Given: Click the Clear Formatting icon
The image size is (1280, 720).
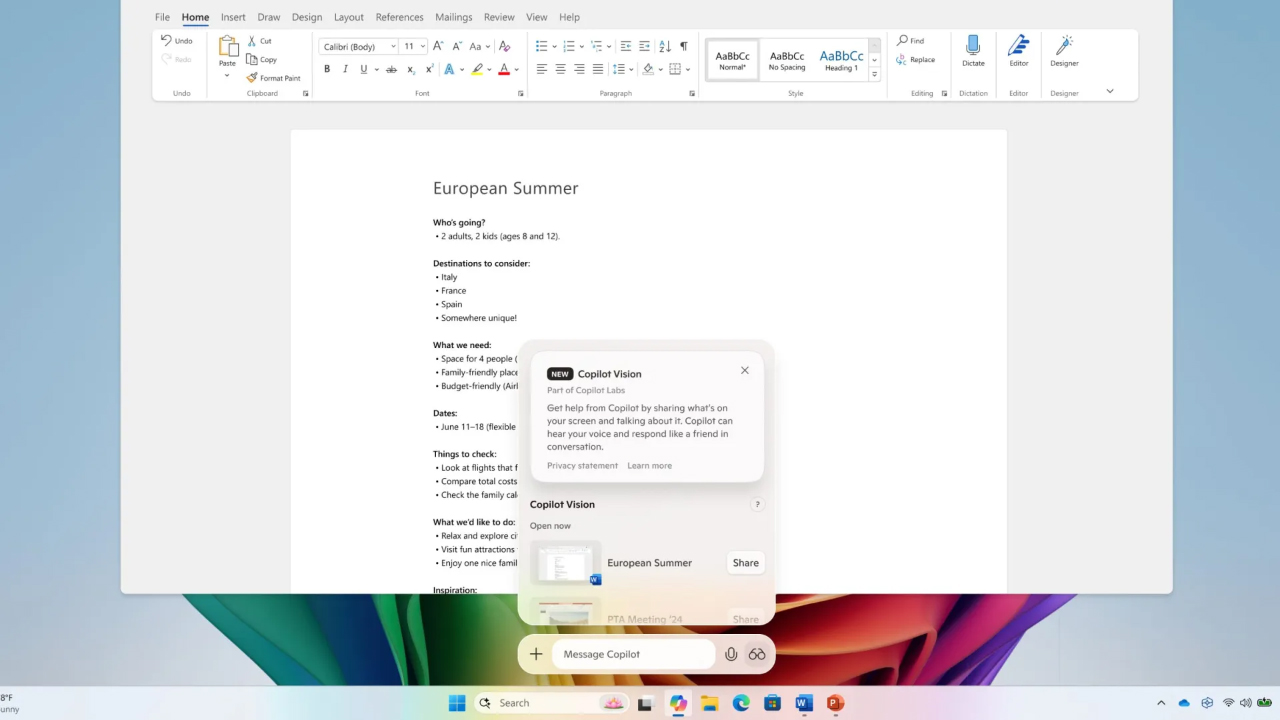Looking at the screenshot, I should pyautogui.click(x=504, y=46).
